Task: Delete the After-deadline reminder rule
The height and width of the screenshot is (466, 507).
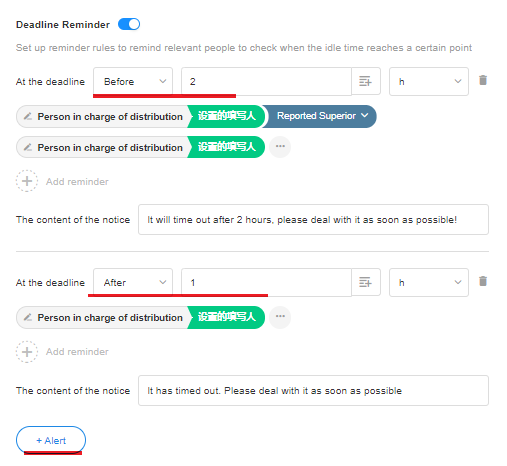Action: pyautogui.click(x=483, y=281)
